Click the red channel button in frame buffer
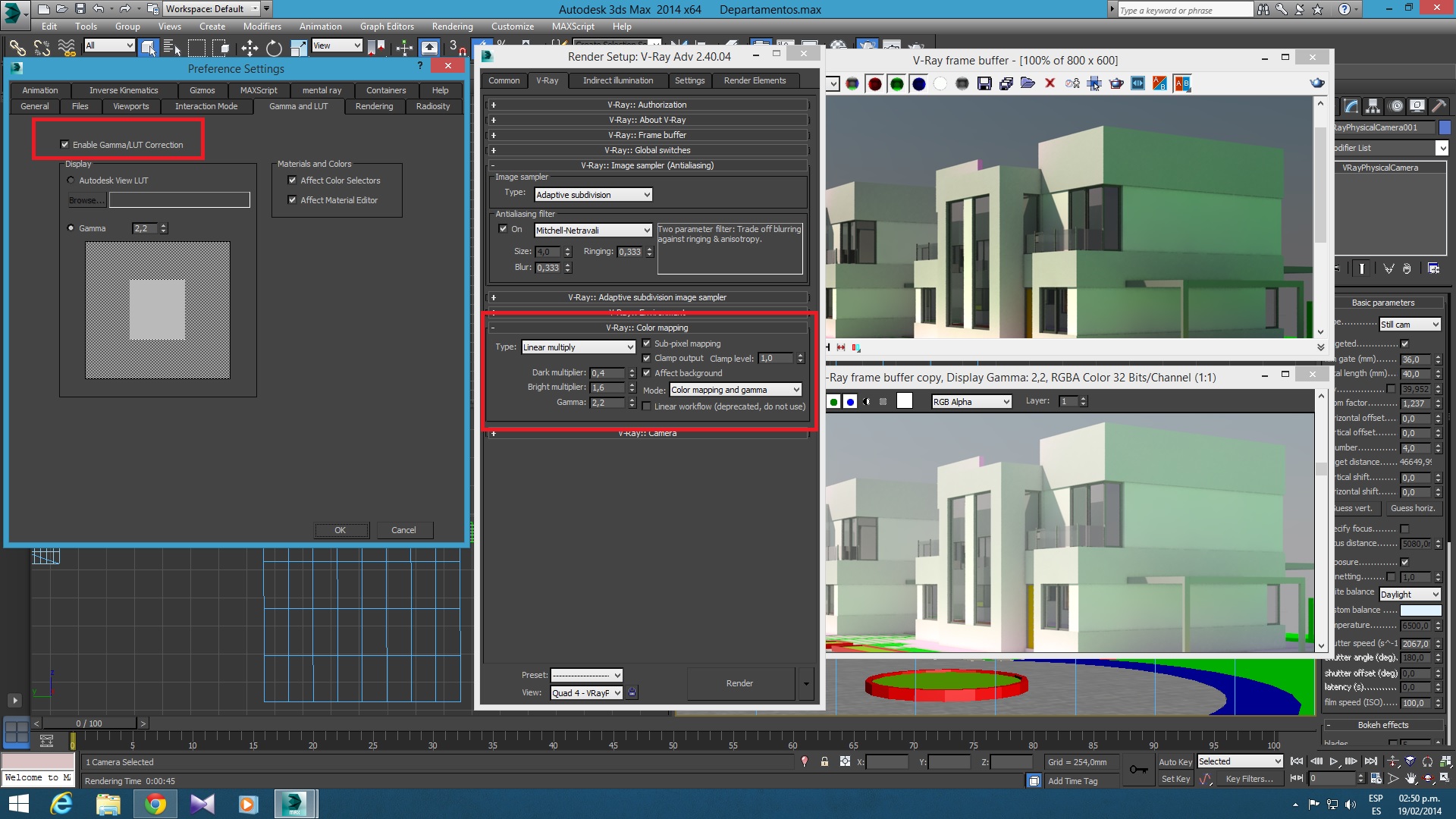Screen dimensions: 1456x819 (874, 83)
